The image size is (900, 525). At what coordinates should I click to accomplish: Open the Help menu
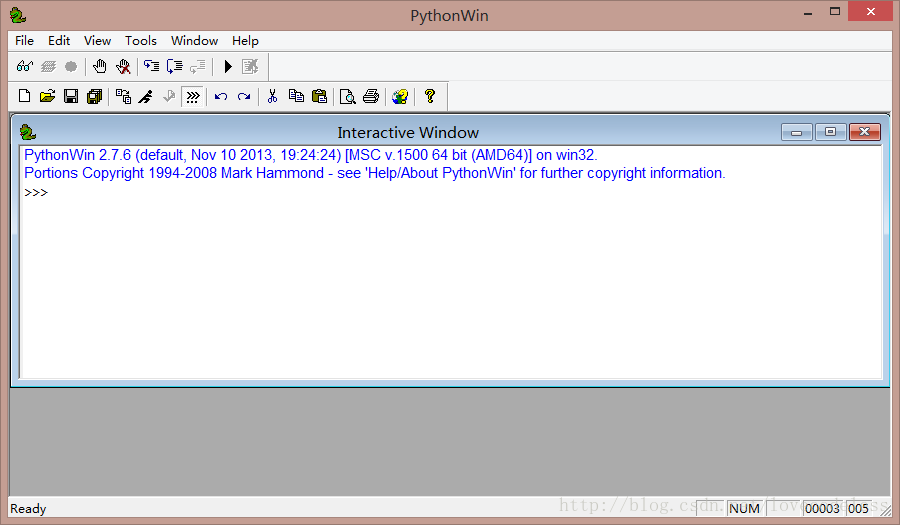(x=245, y=41)
